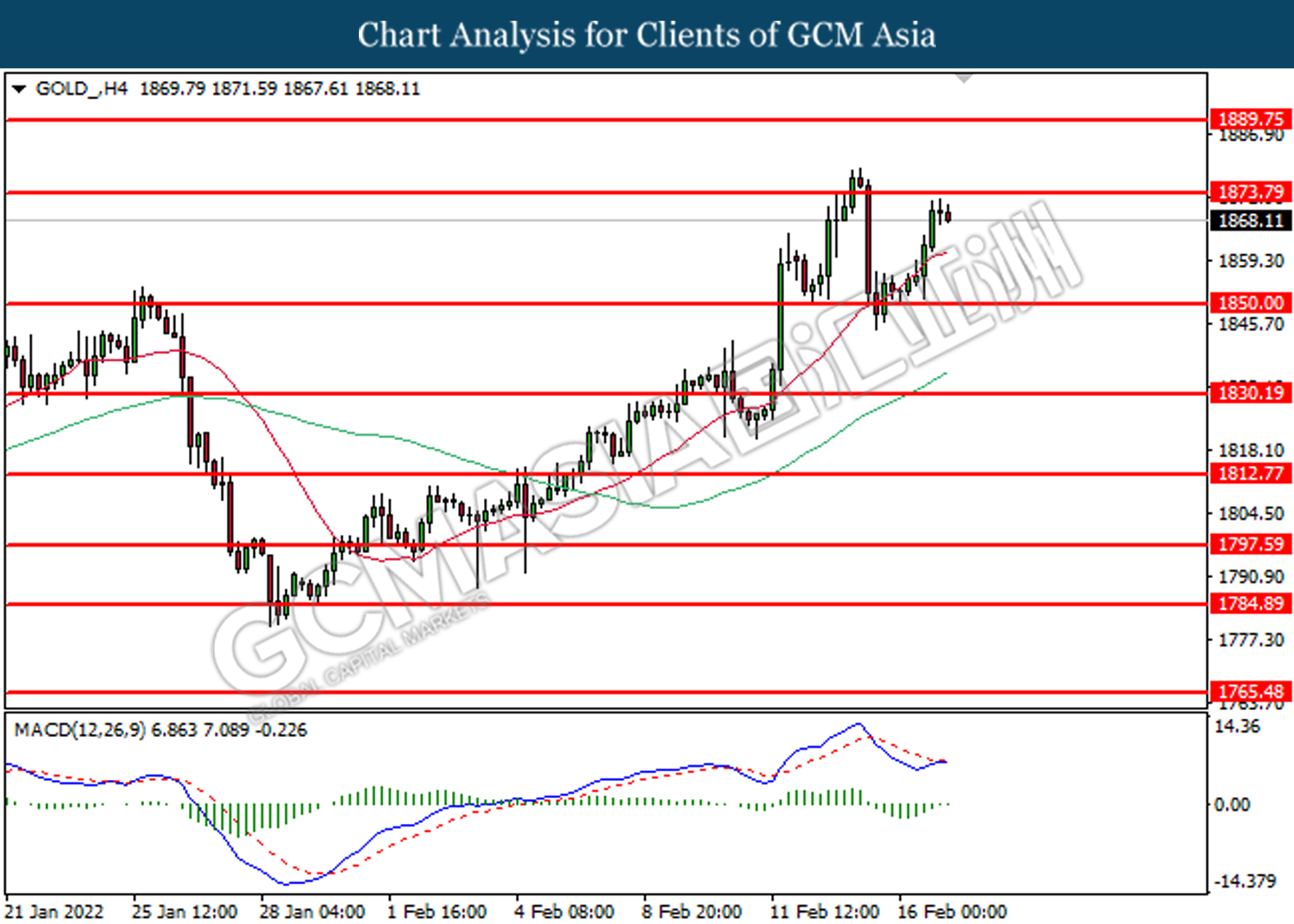This screenshot has height=924, width=1294.
Task: Click the 25 Jan 12:00 time label
Action: 185,912
